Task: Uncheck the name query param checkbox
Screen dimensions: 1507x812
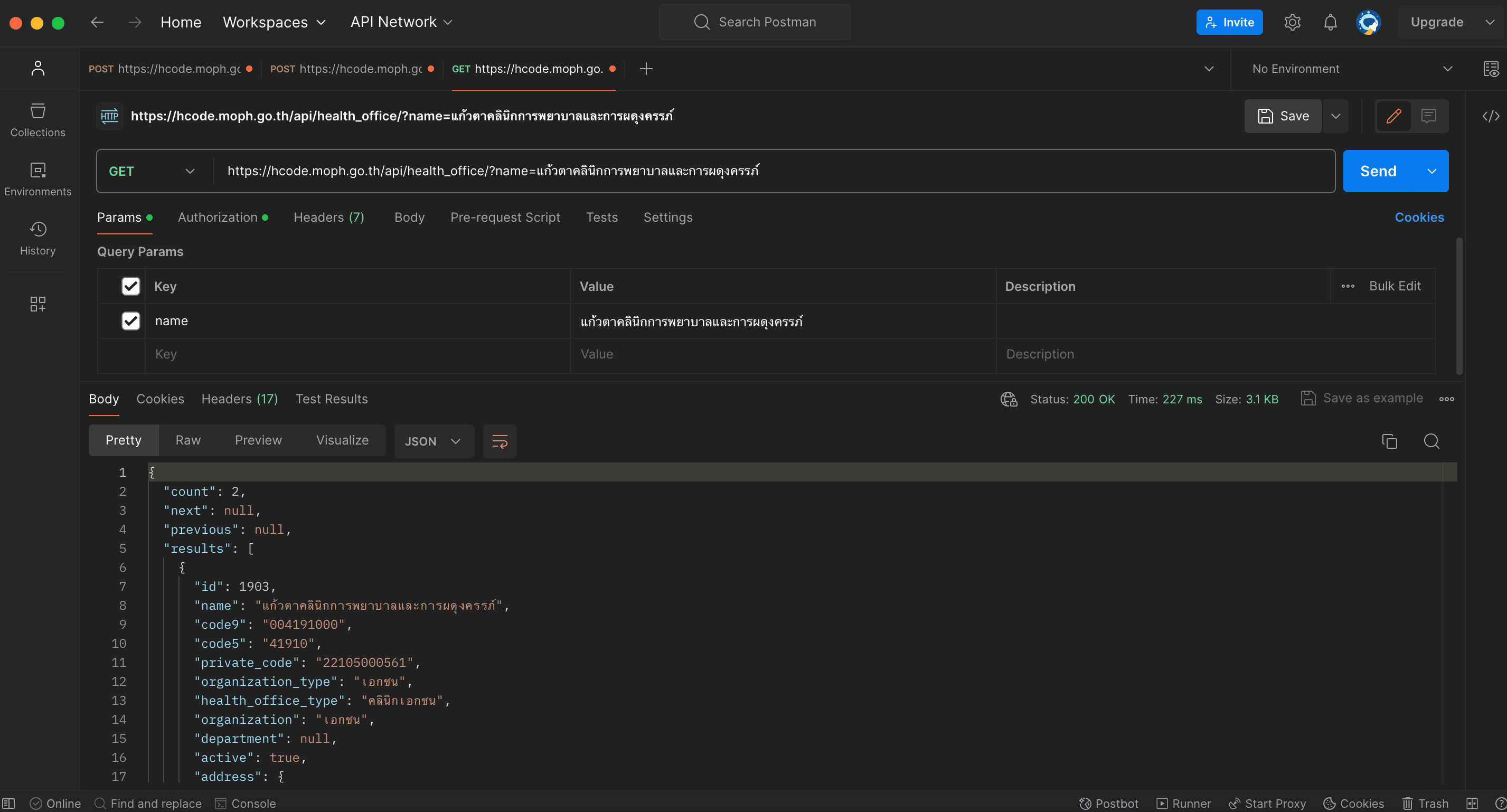Action: point(130,320)
